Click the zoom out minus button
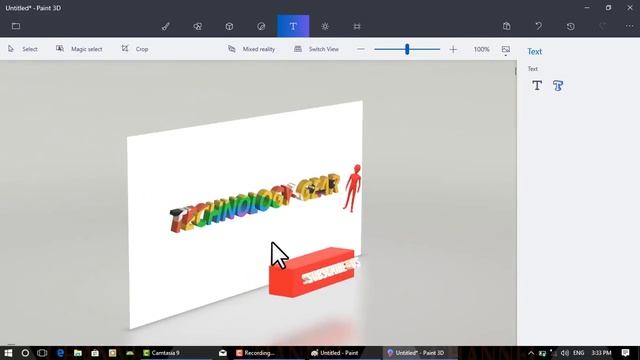Image resolution: width=640 pixels, height=360 pixels. click(360, 49)
